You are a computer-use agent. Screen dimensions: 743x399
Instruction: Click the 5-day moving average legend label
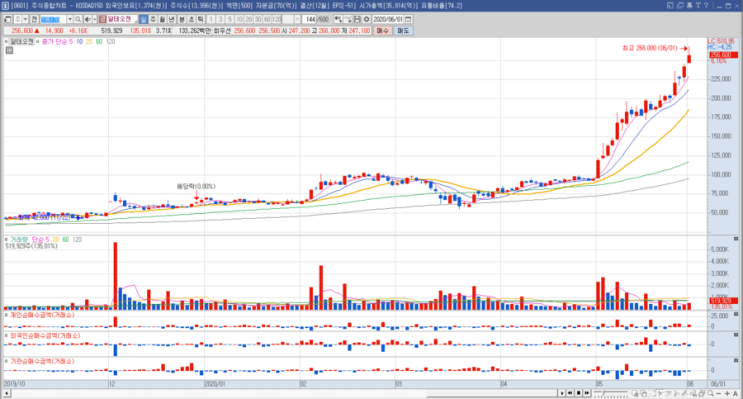pos(71,42)
